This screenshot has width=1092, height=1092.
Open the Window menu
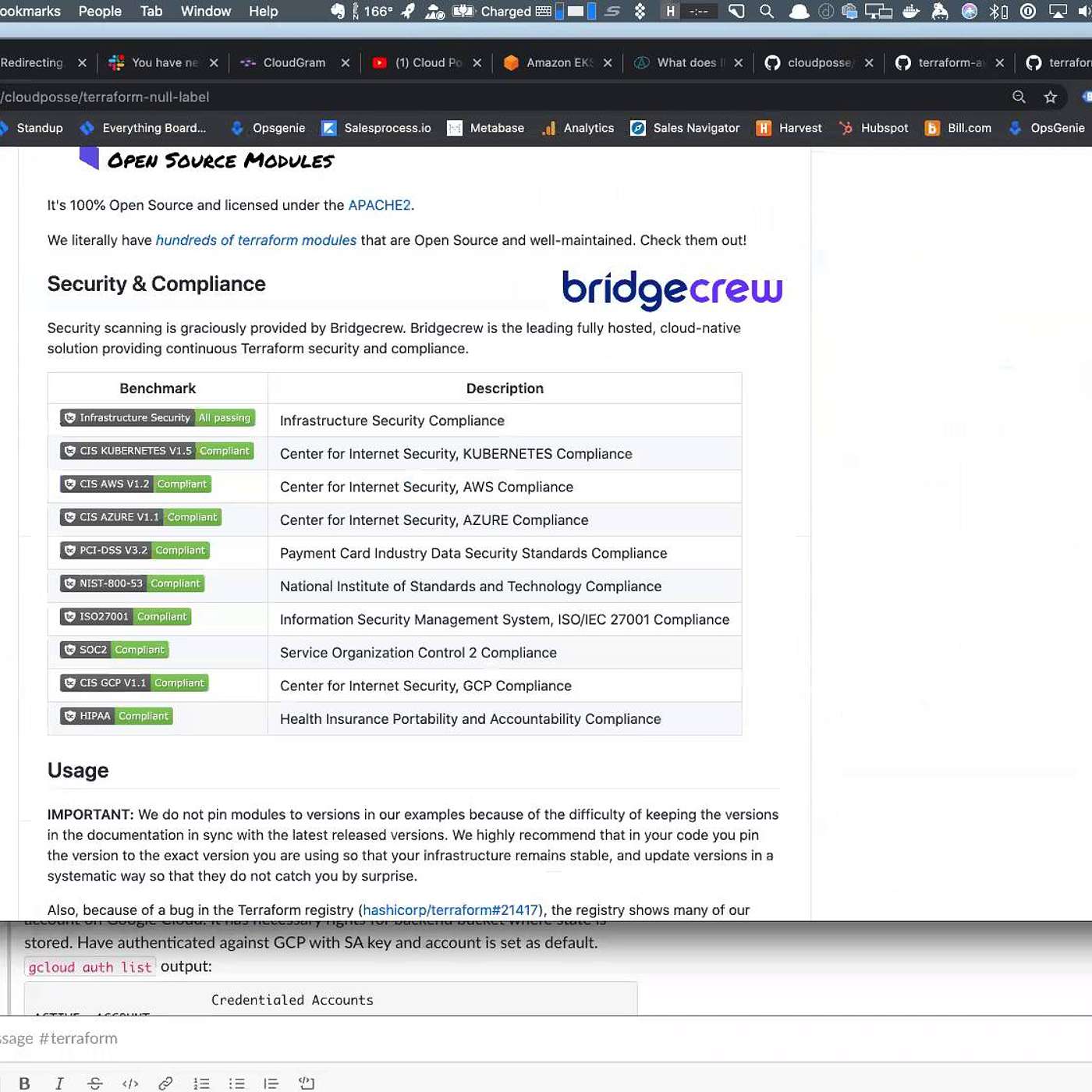(x=206, y=11)
